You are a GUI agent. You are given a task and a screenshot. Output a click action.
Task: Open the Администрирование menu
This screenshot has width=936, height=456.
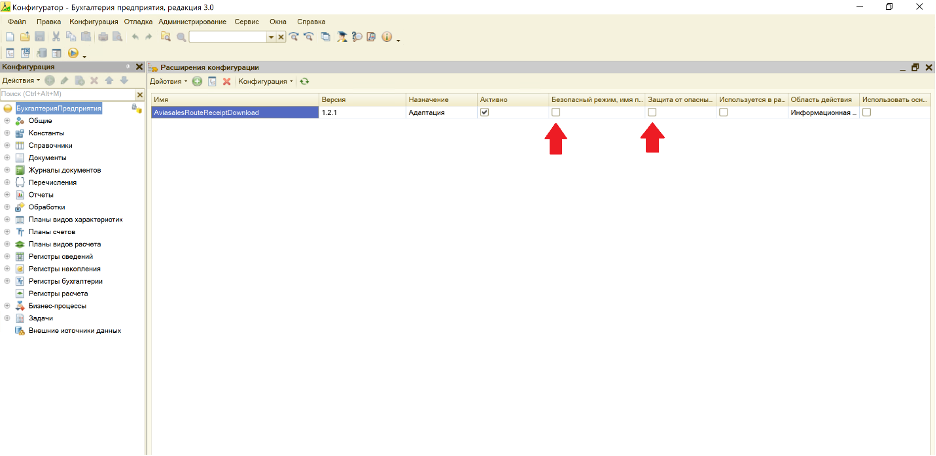pos(192,21)
